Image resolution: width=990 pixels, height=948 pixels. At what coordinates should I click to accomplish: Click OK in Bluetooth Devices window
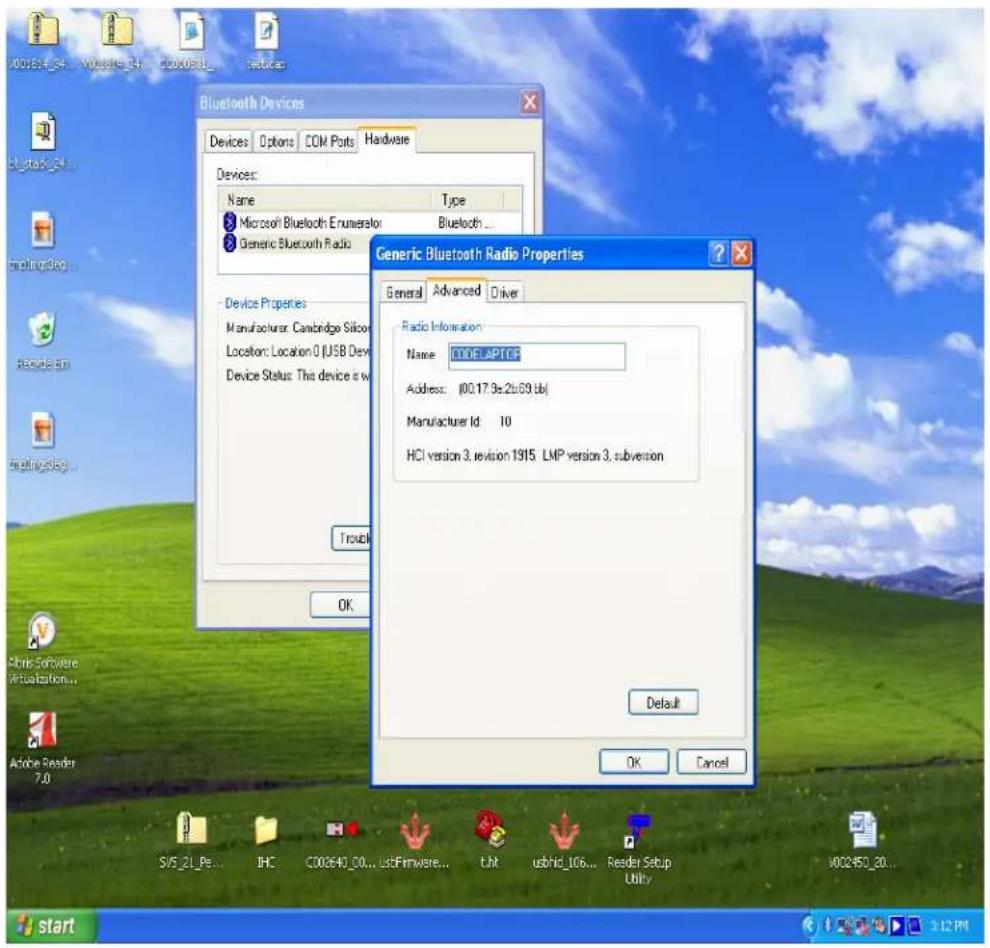point(341,604)
